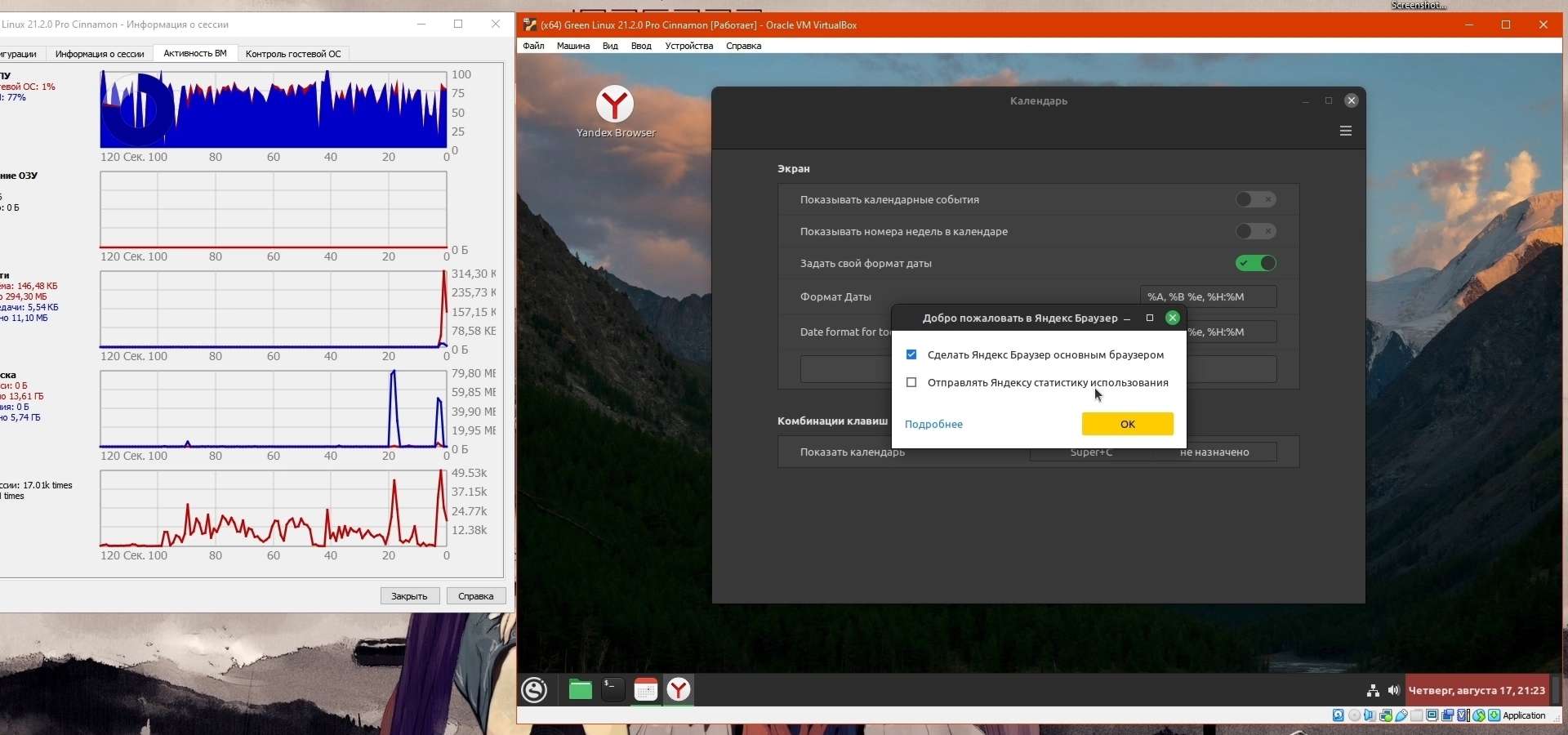This screenshot has height=735, width=1568.
Task: Maximize the Yandex welcome dialog
Action: (x=1150, y=318)
